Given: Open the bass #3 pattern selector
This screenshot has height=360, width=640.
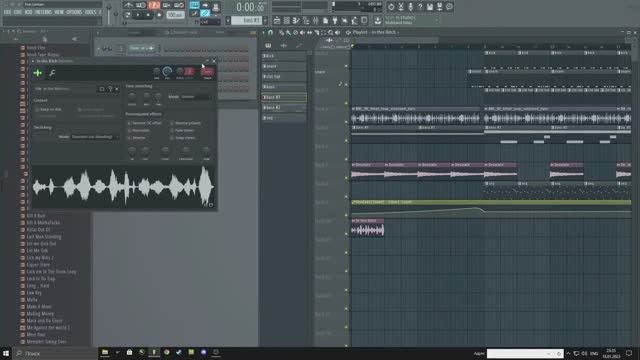Looking at the screenshot, I should pos(247,20).
